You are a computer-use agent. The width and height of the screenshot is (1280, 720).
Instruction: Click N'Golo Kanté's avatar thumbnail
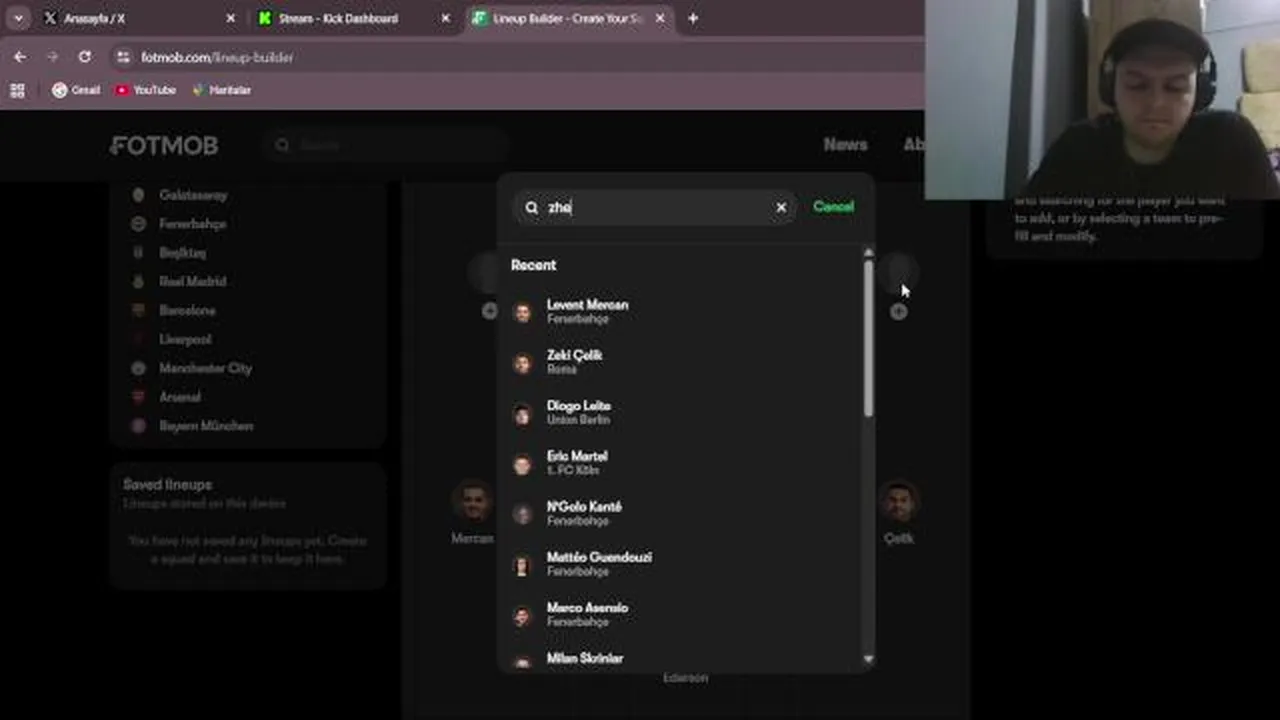click(522, 514)
